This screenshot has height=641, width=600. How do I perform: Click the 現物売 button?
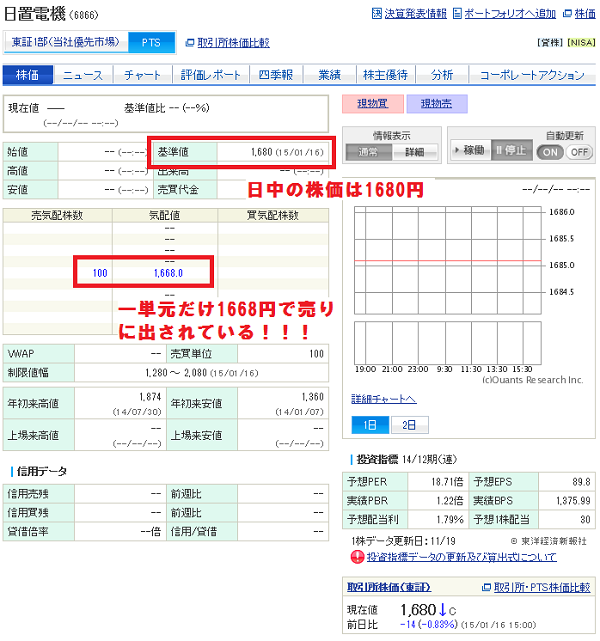tap(437, 104)
